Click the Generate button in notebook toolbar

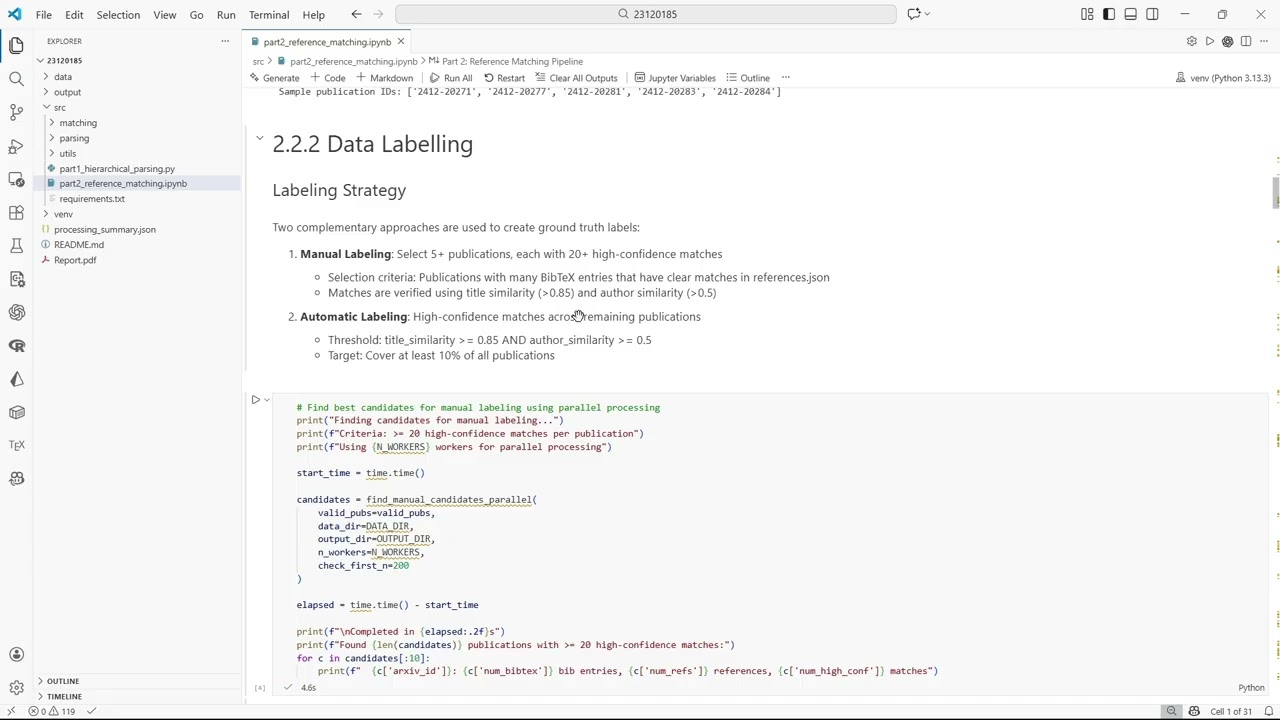click(274, 78)
